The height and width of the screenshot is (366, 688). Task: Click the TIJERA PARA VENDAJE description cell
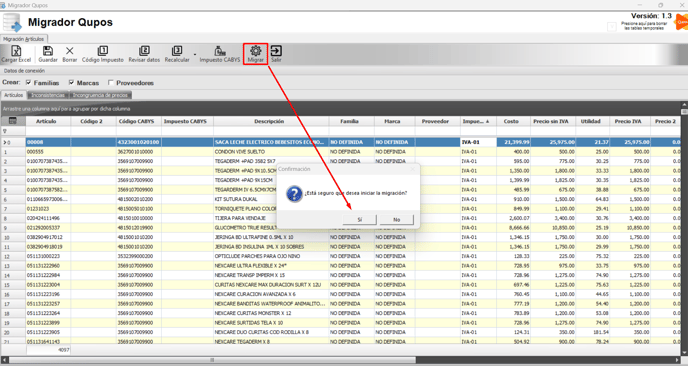coord(271,218)
